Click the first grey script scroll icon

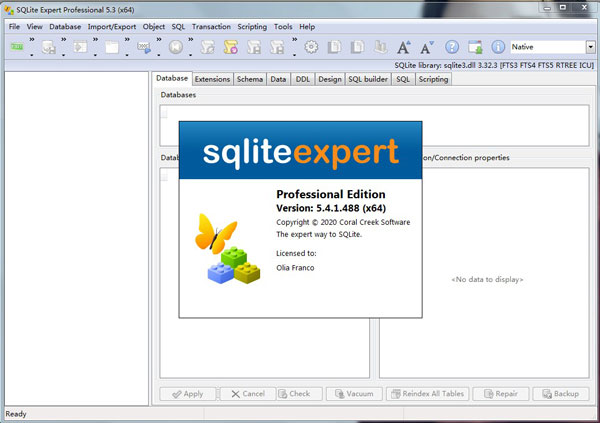[x=208, y=47]
